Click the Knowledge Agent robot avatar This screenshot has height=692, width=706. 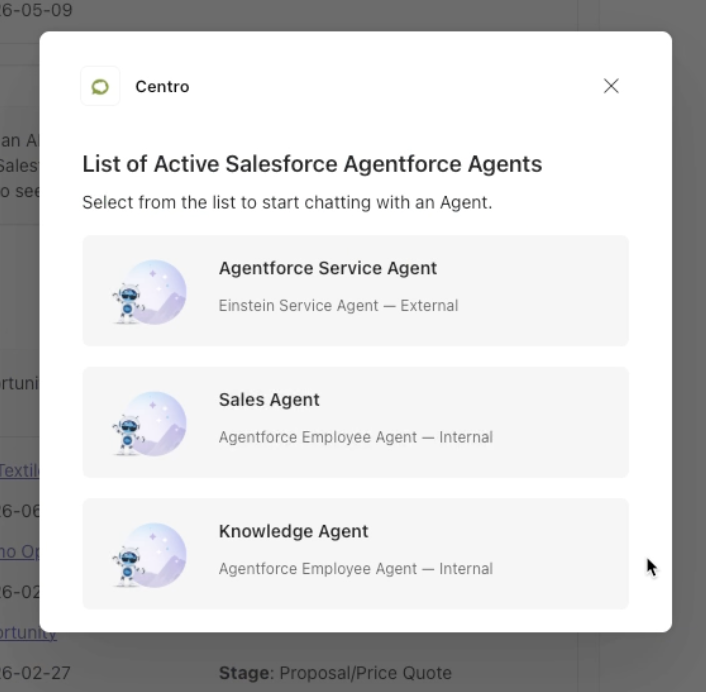pos(149,555)
